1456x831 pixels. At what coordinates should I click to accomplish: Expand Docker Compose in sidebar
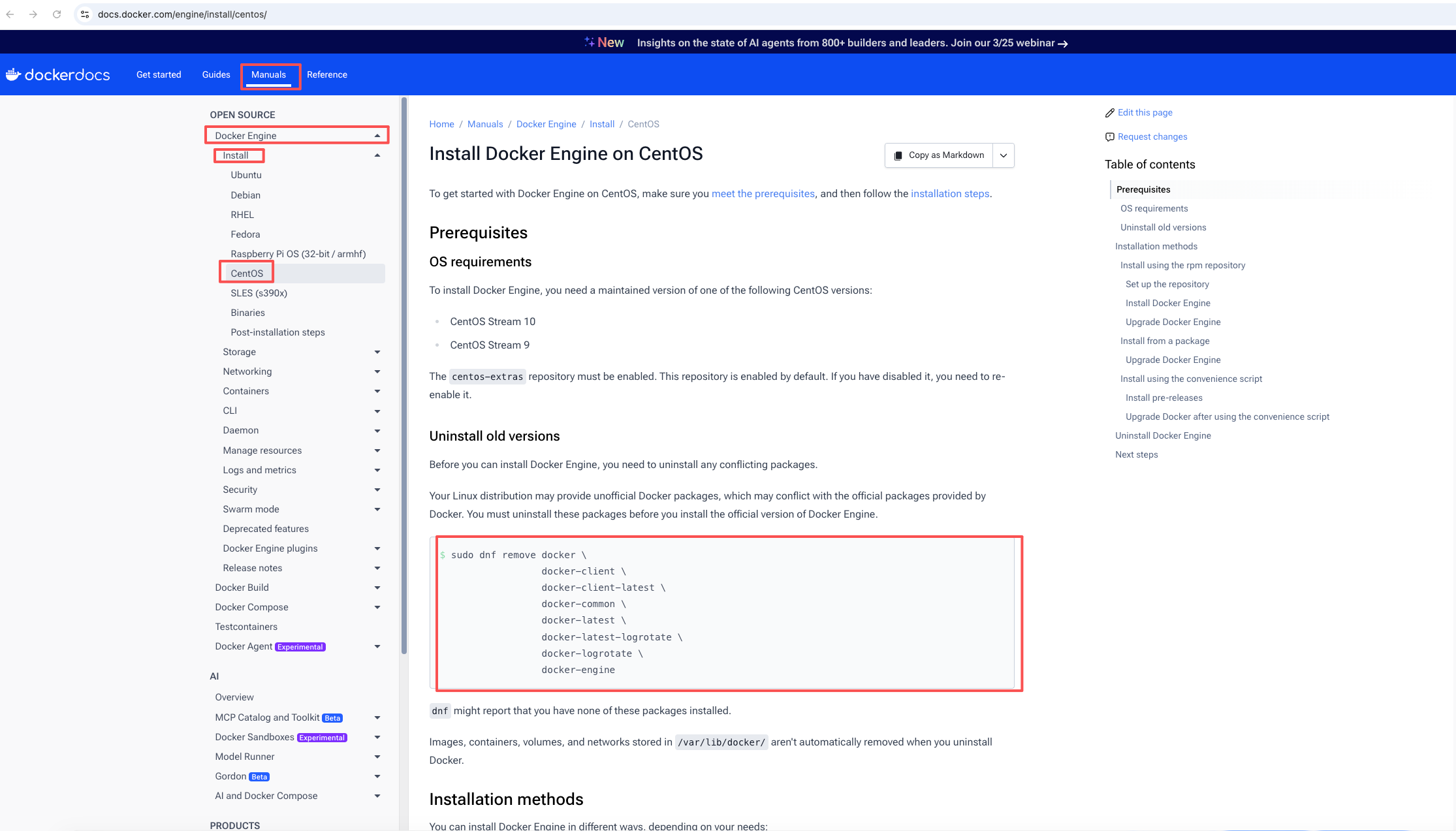coord(377,607)
